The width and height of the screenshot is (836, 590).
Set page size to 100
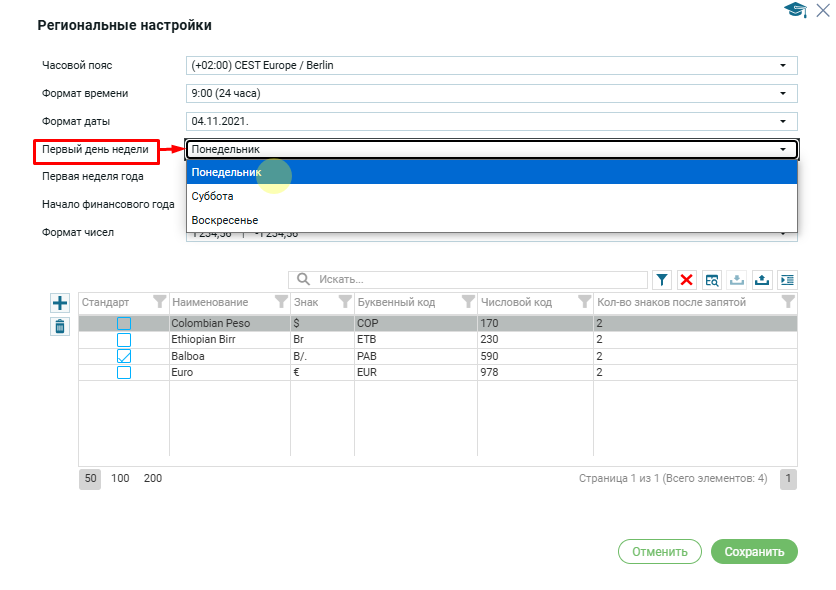120,478
